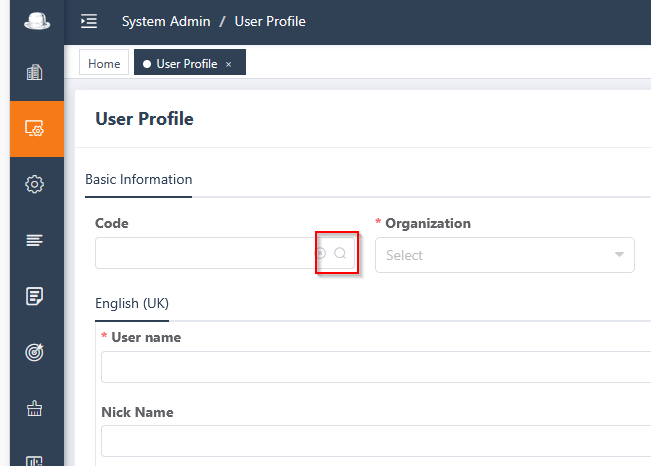Screen dimensions: 651x466
Task: Open the gear settings sidebar icon
Action: [35, 184]
